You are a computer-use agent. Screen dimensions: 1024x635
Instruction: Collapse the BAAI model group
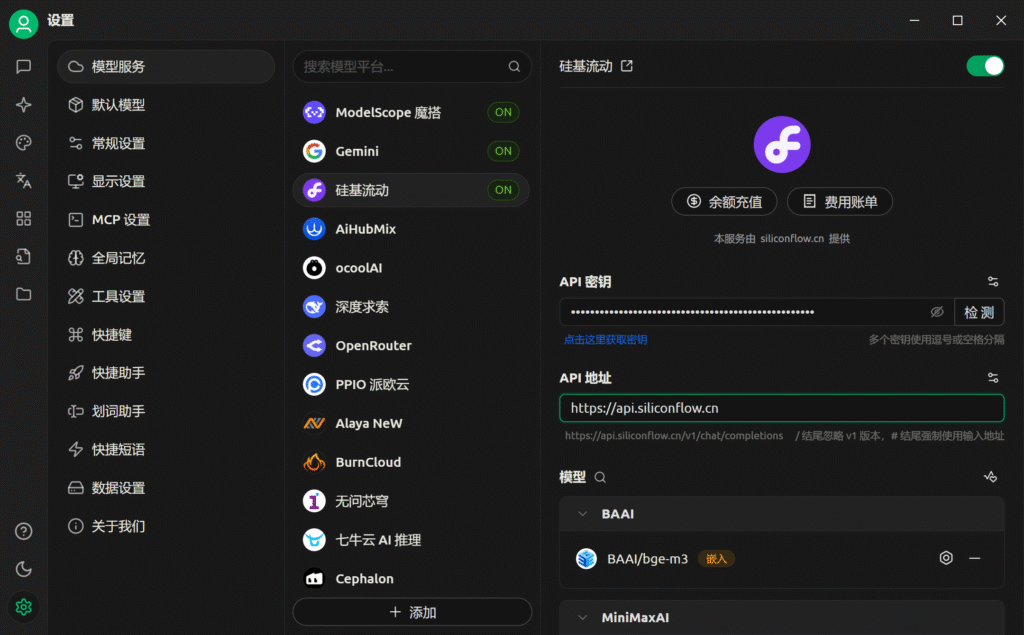click(582, 514)
